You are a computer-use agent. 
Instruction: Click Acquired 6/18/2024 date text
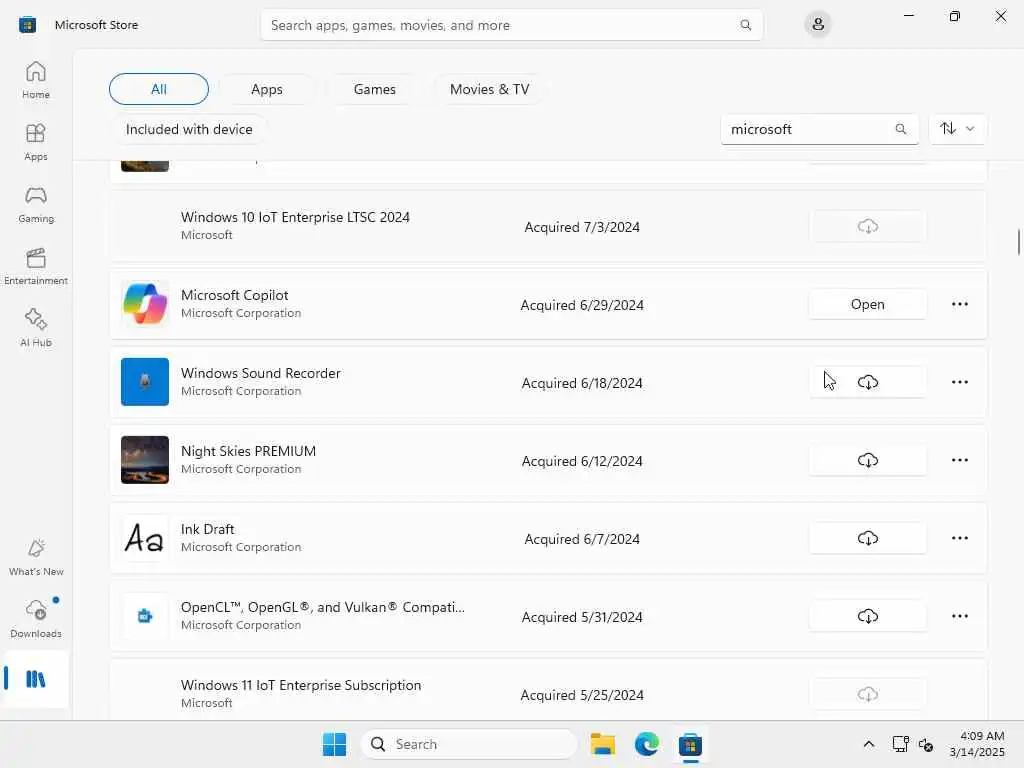[582, 383]
